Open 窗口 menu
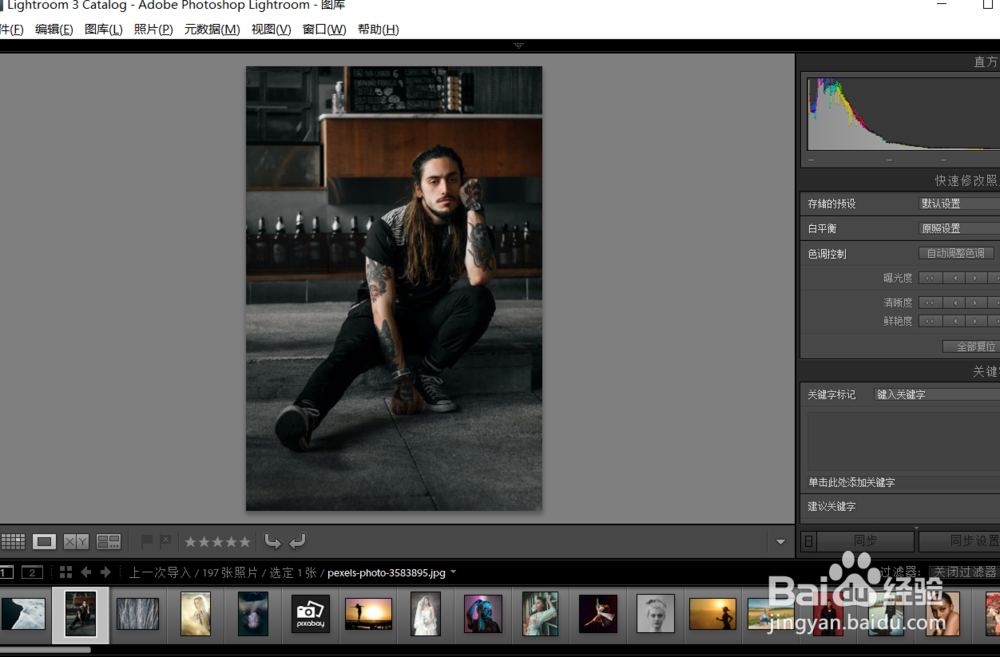Image resolution: width=1000 pixels, height=657 pixels. [x=324, y=29]
